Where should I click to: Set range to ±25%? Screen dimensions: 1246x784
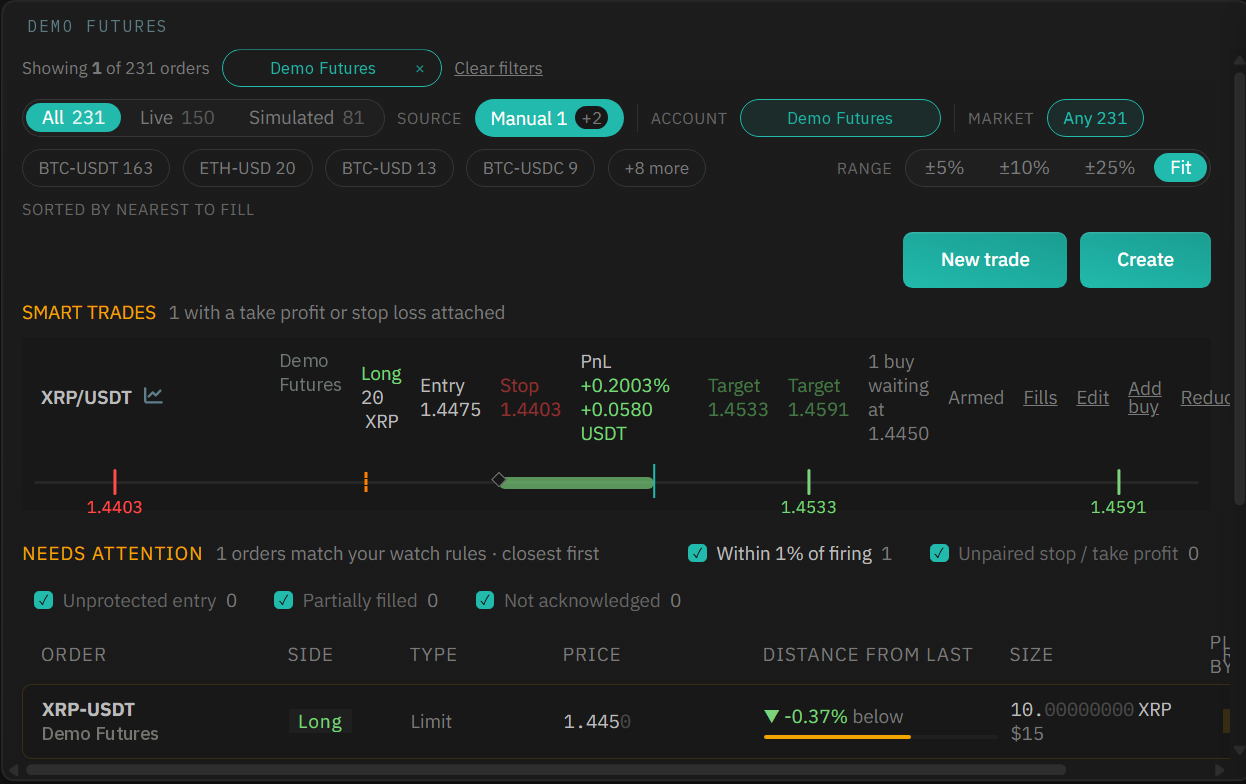(x=1109, y=168)
